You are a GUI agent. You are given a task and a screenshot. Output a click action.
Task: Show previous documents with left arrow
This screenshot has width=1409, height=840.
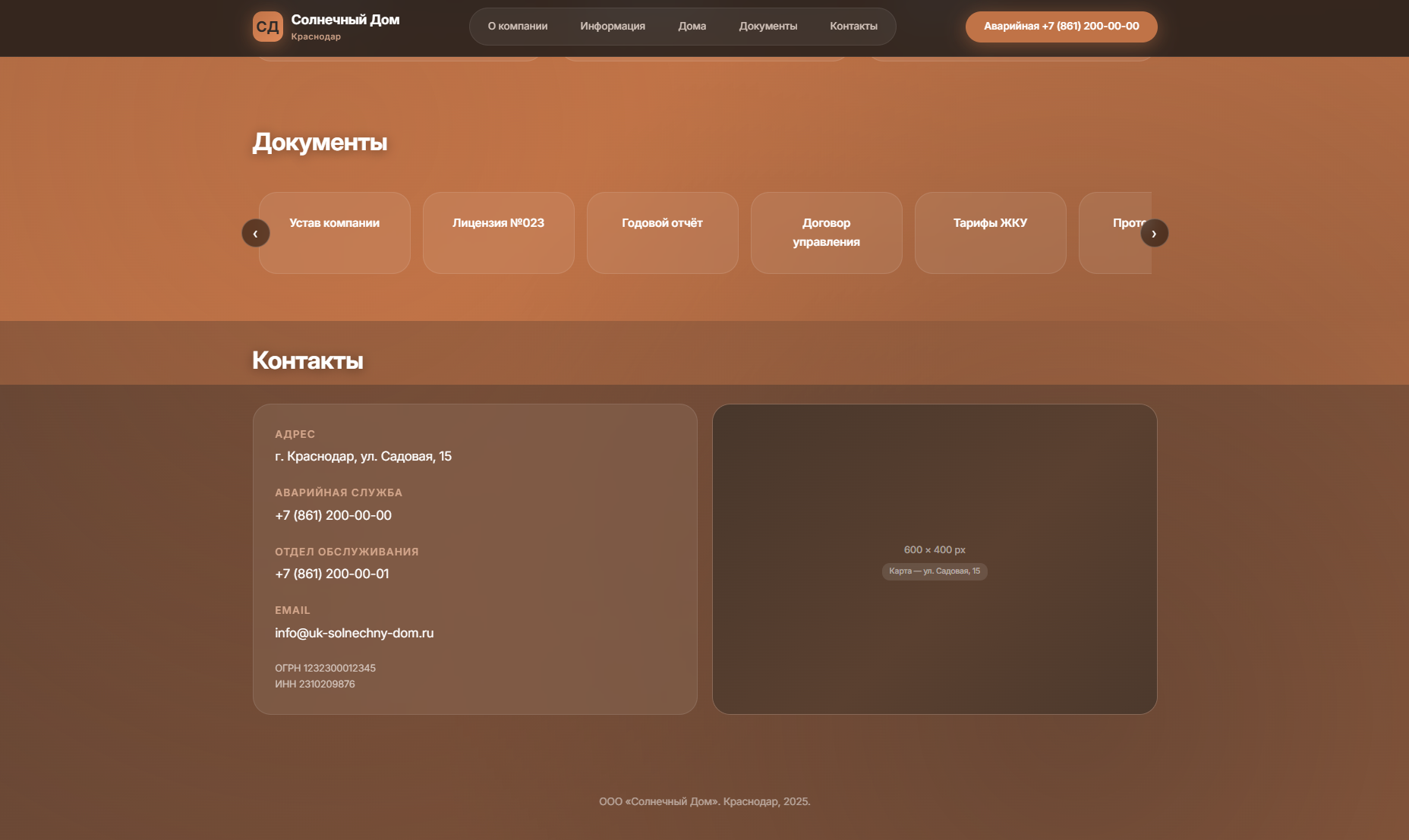[x=256, y=233]
